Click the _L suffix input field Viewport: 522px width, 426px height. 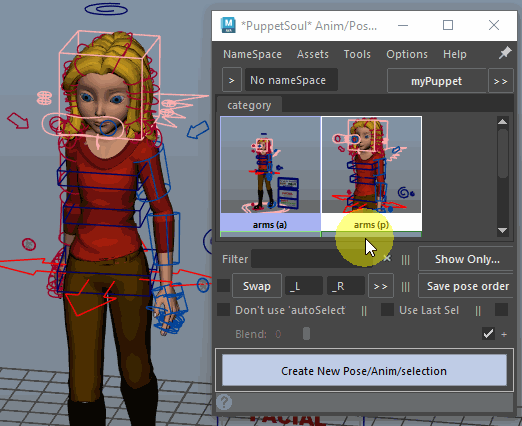point(304,286)
